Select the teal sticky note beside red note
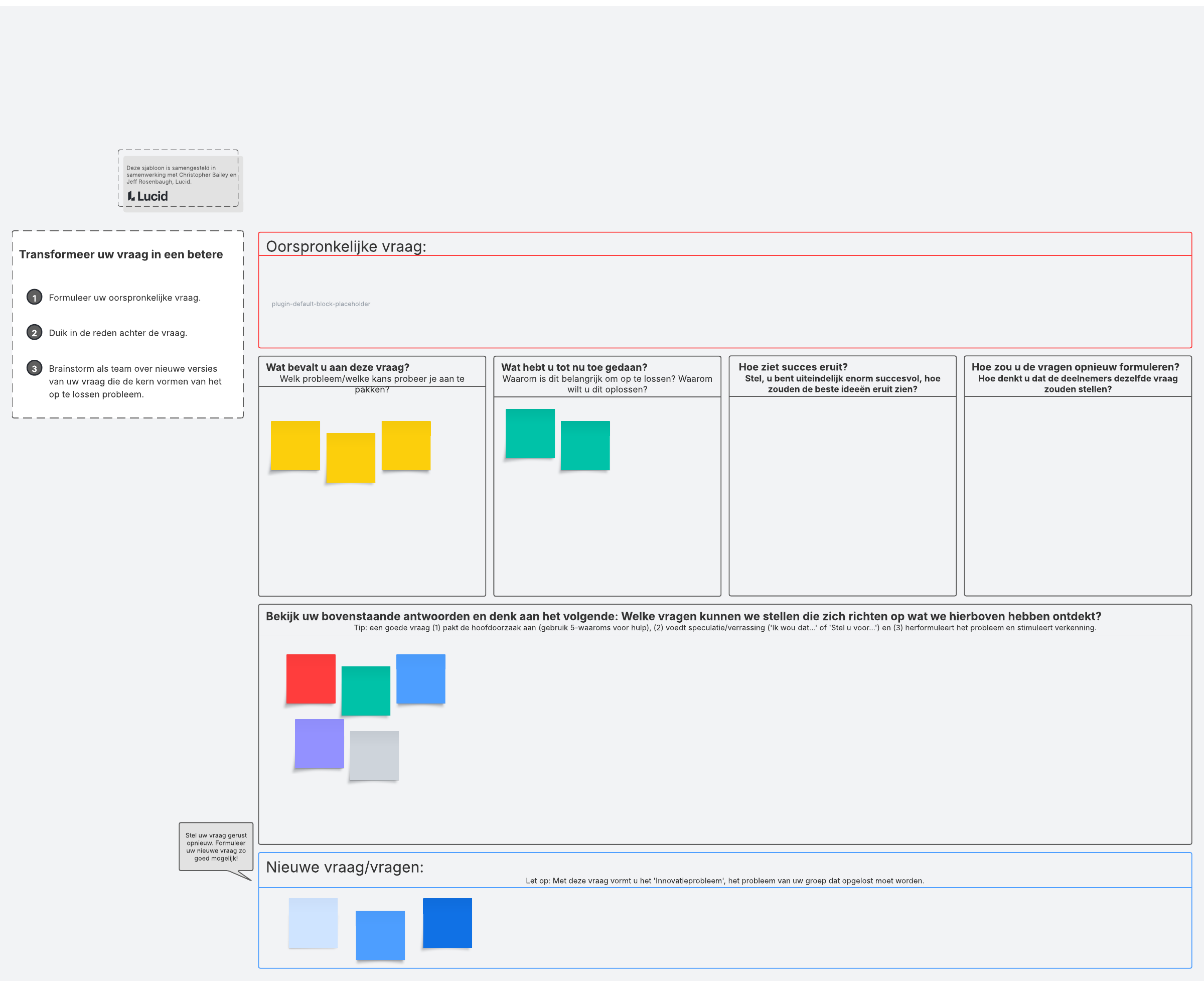The image size is (1204, 987). 366,690
